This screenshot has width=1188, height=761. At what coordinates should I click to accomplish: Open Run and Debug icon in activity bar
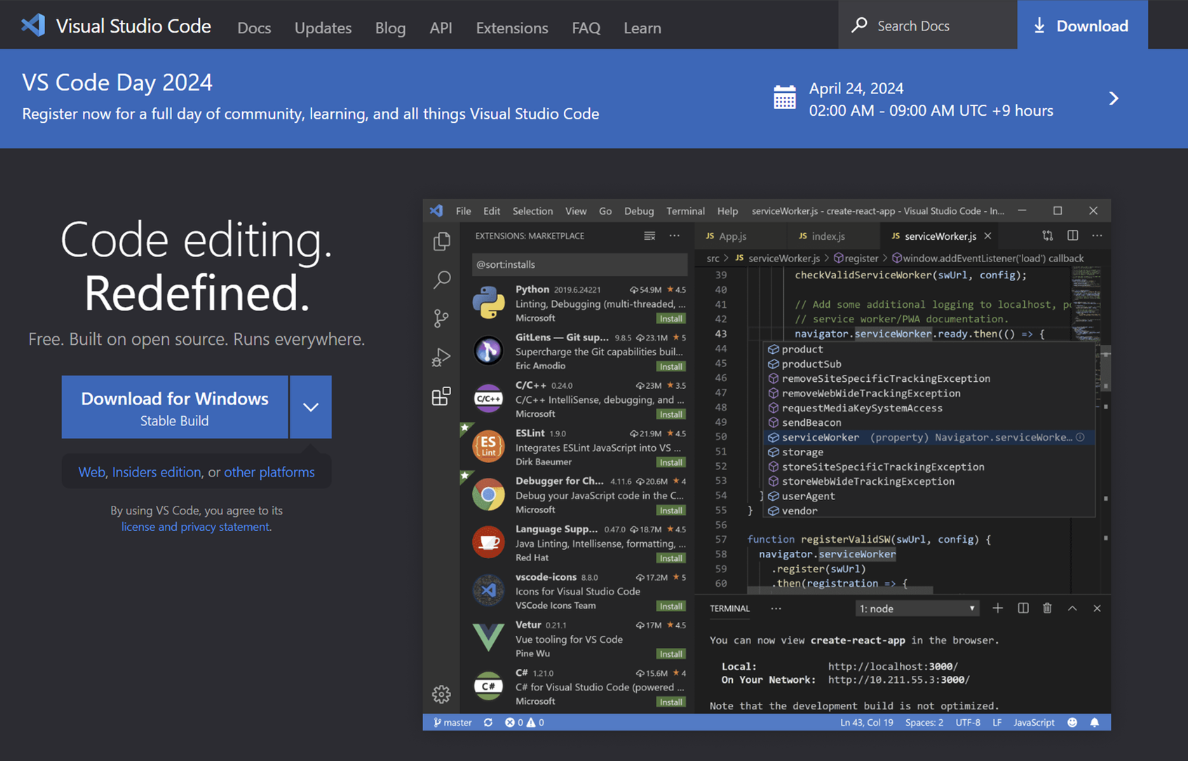[x=441, y=357]
